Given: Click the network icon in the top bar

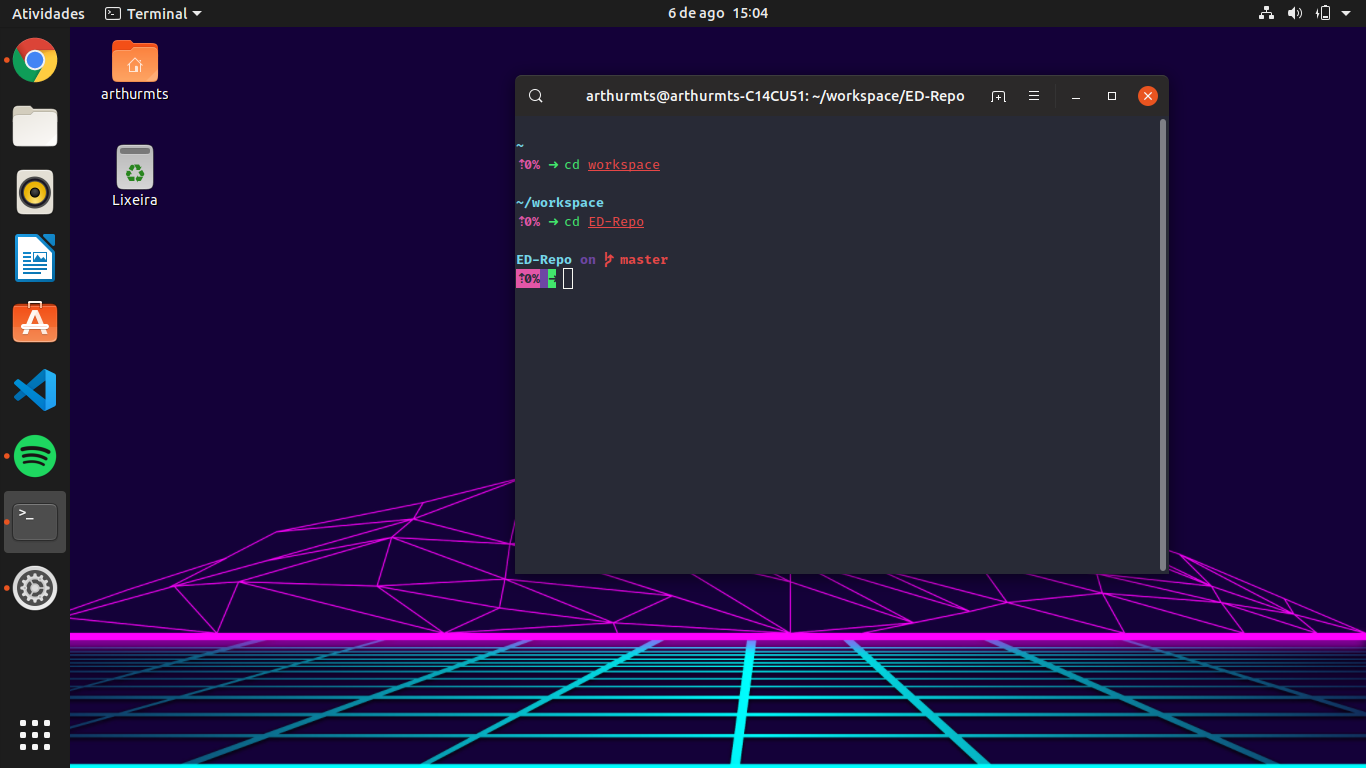Looking at the screenshot, I should (x=1266, y=13).
